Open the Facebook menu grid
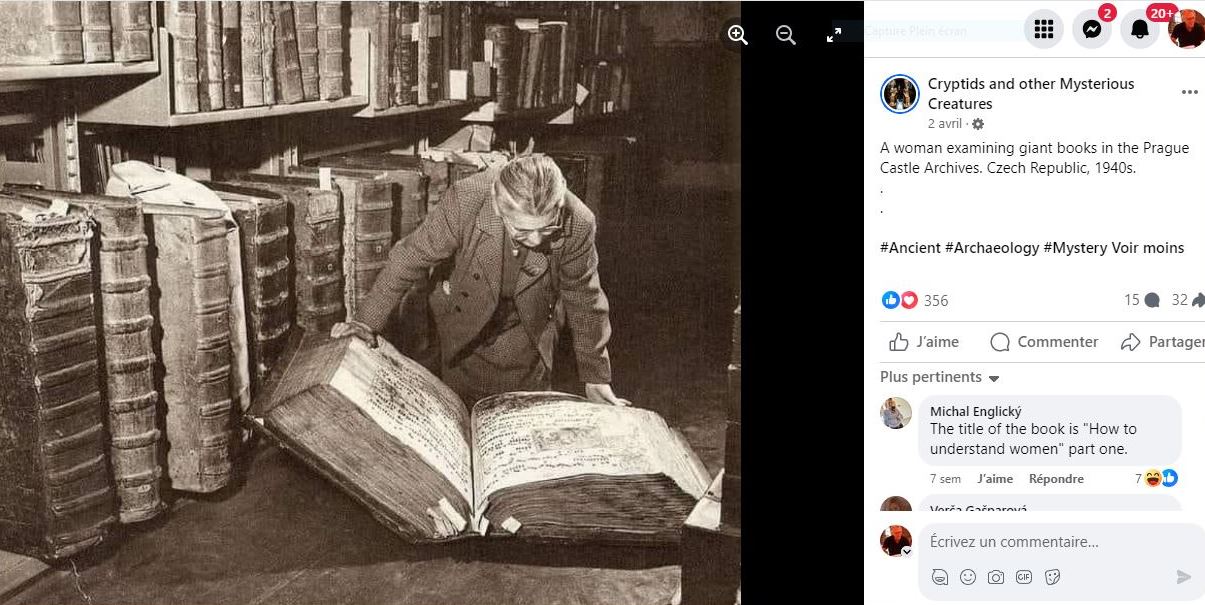Viewport: 1205px width, 605px height. coord(1044,29)
